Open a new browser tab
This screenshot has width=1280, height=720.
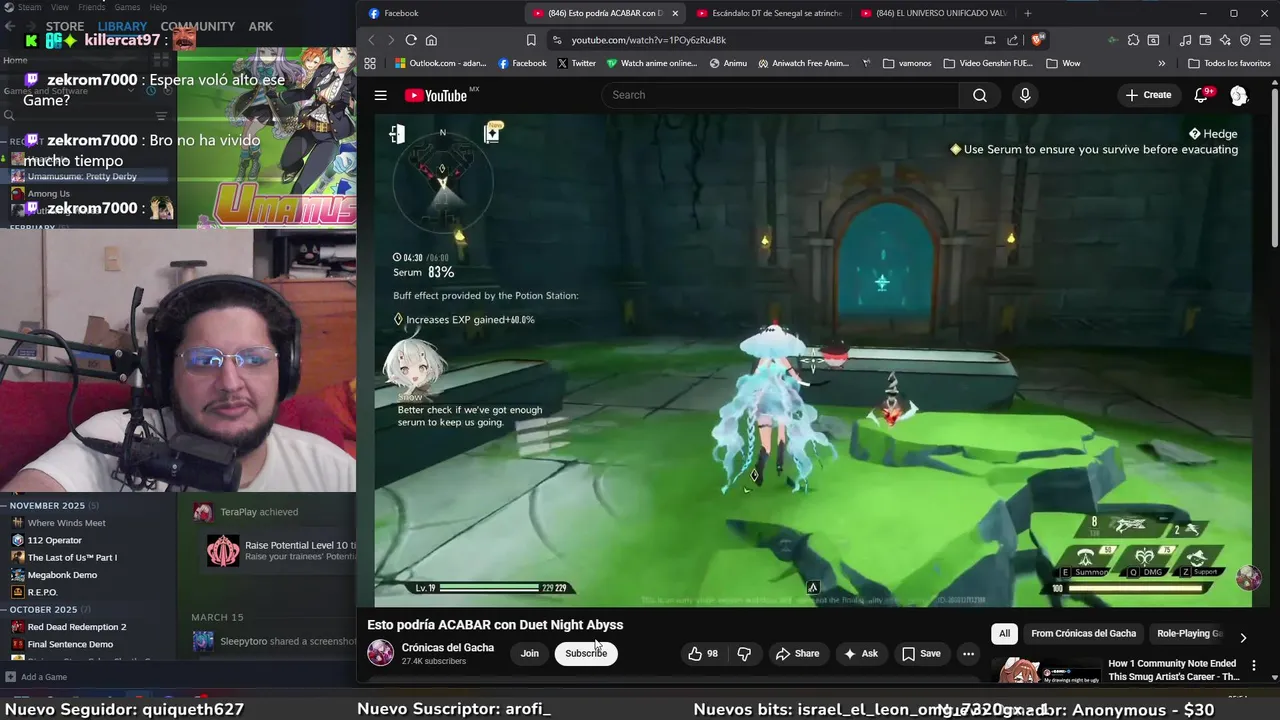coord(1027,13)
